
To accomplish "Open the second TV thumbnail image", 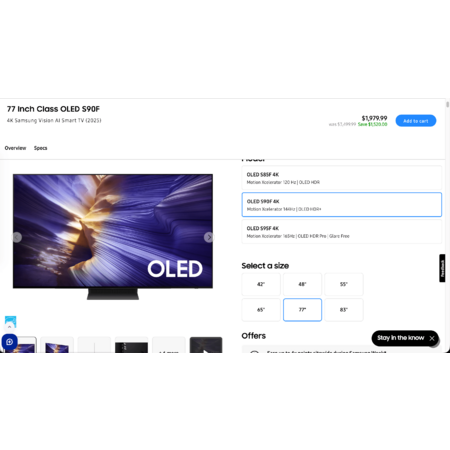I will pyautogui.click(x=57, y=345).
